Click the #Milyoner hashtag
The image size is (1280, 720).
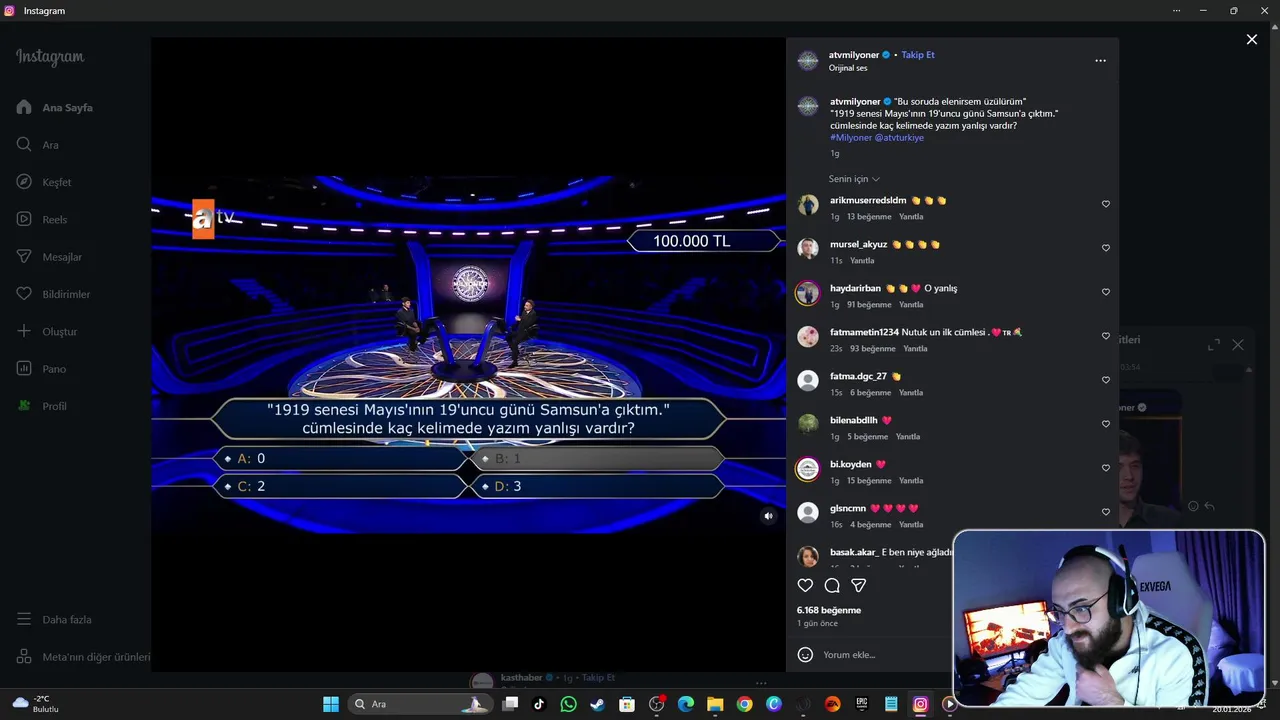pos(851,138)
